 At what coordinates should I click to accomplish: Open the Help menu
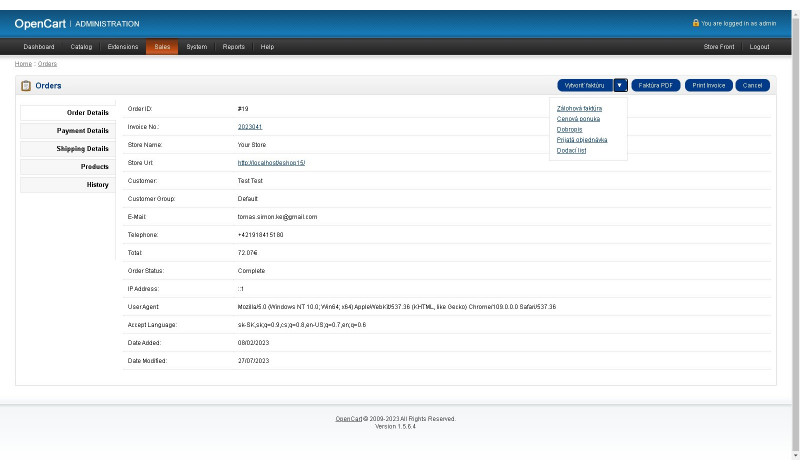267,46
